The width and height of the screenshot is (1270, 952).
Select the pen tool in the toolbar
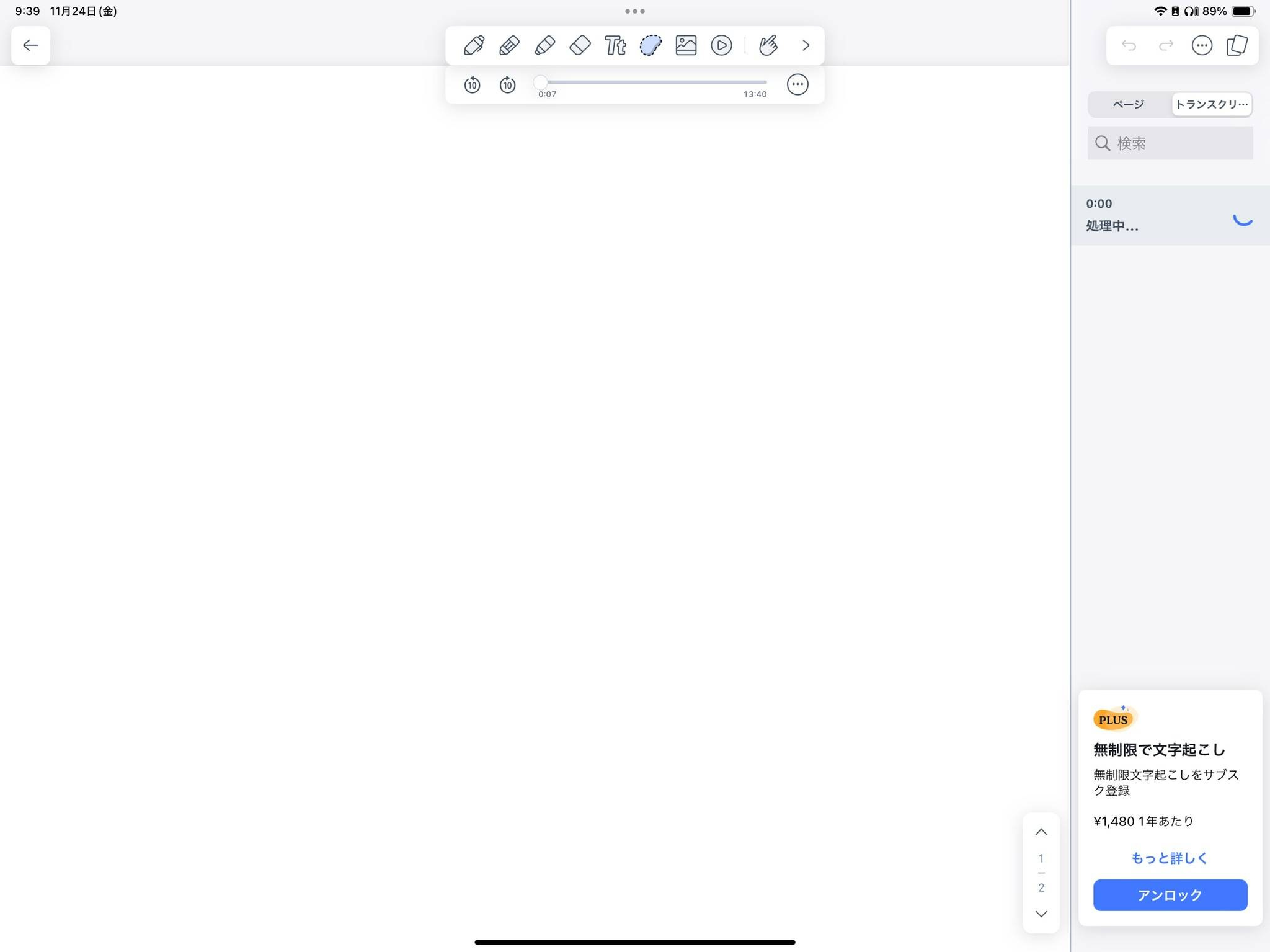[x=473, y=45]
